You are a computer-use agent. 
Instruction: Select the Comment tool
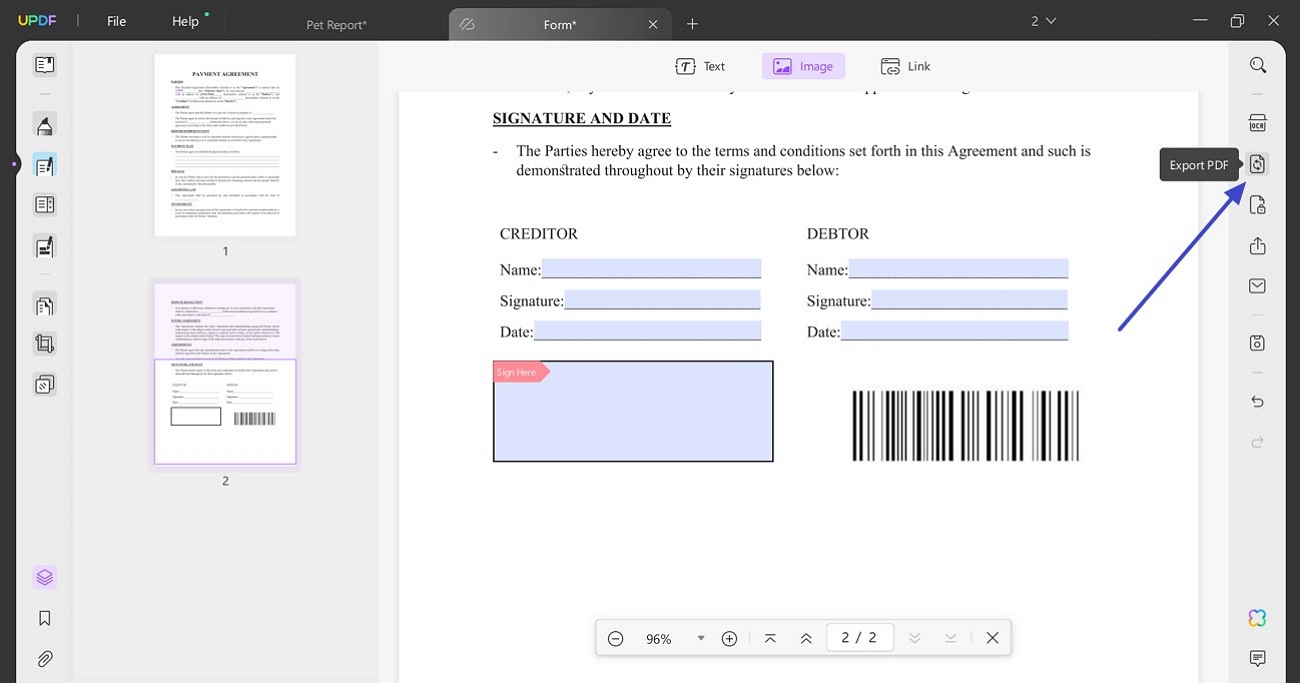point(44,124)
